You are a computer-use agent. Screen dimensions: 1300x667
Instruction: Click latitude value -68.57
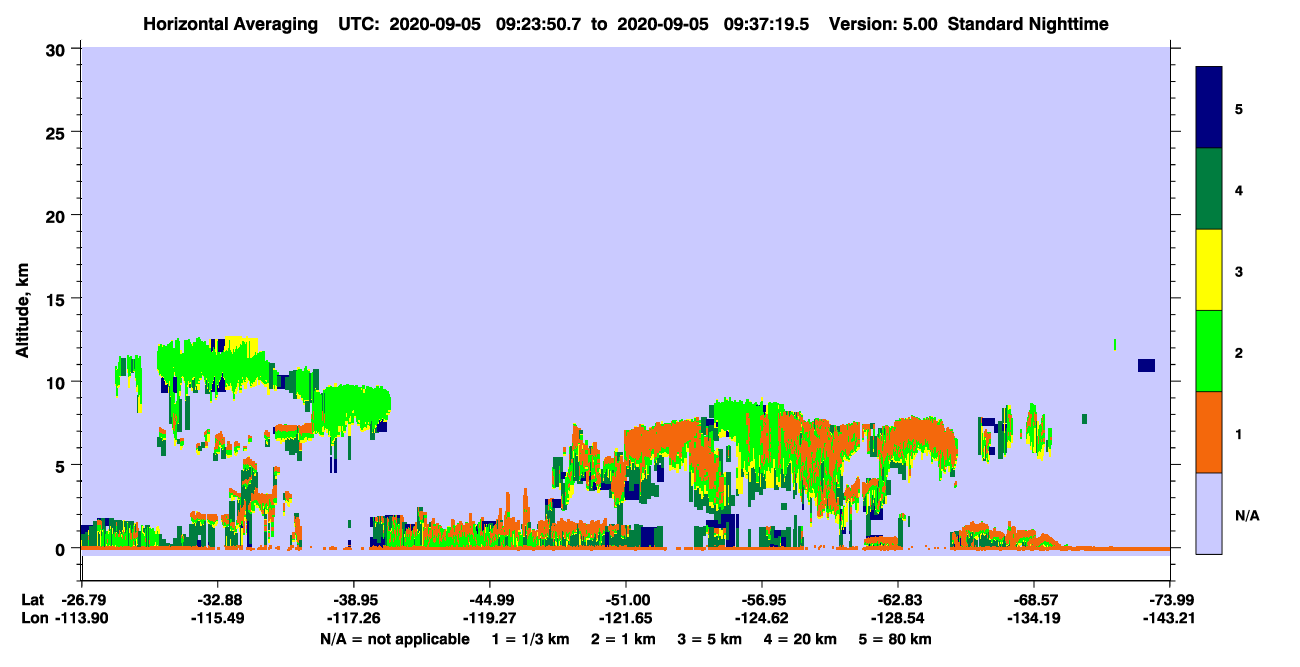point(1034,600)
